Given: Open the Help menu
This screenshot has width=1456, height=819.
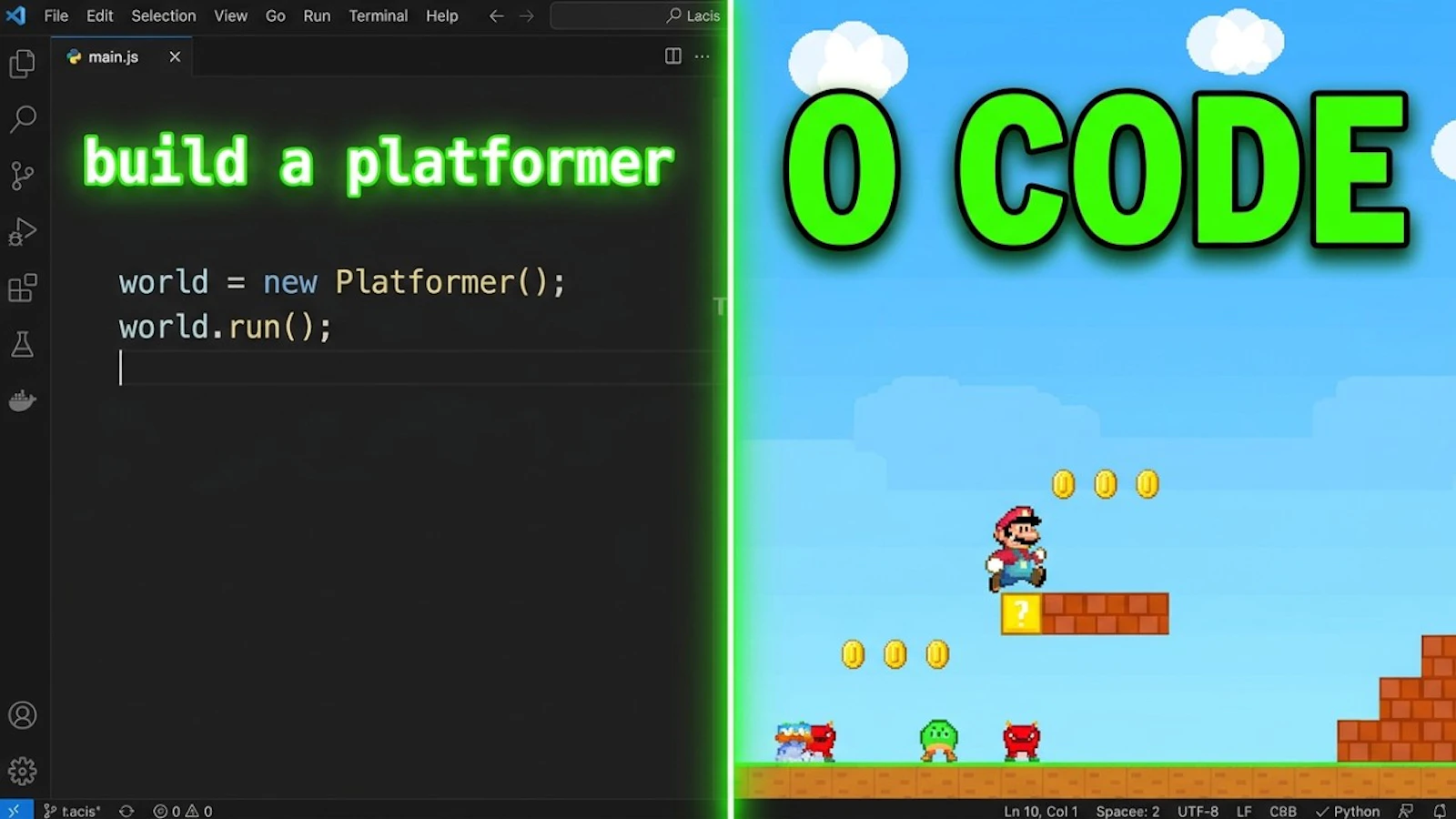Looking at the screenshot, I should [442, 15].
